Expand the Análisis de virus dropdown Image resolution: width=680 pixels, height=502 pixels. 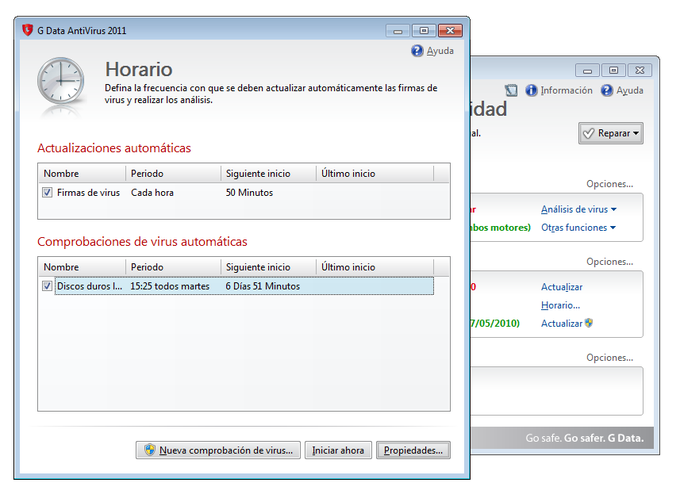[614, 209]
